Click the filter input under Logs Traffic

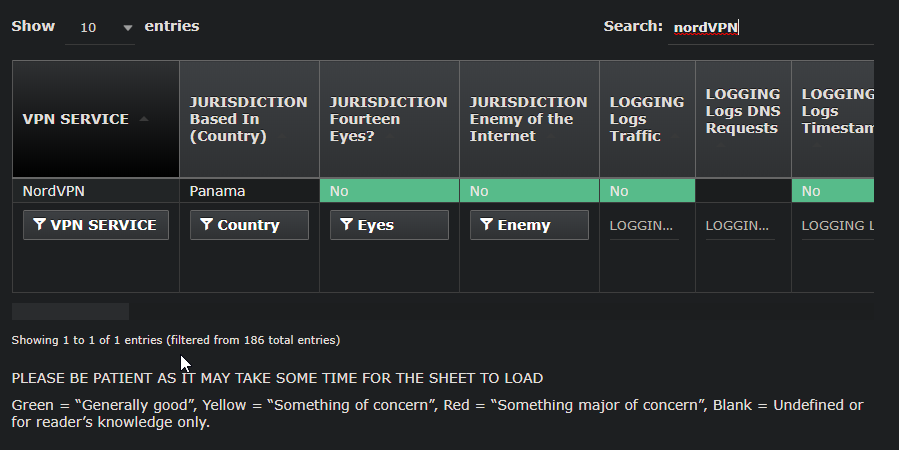click(x=643, y=227)
